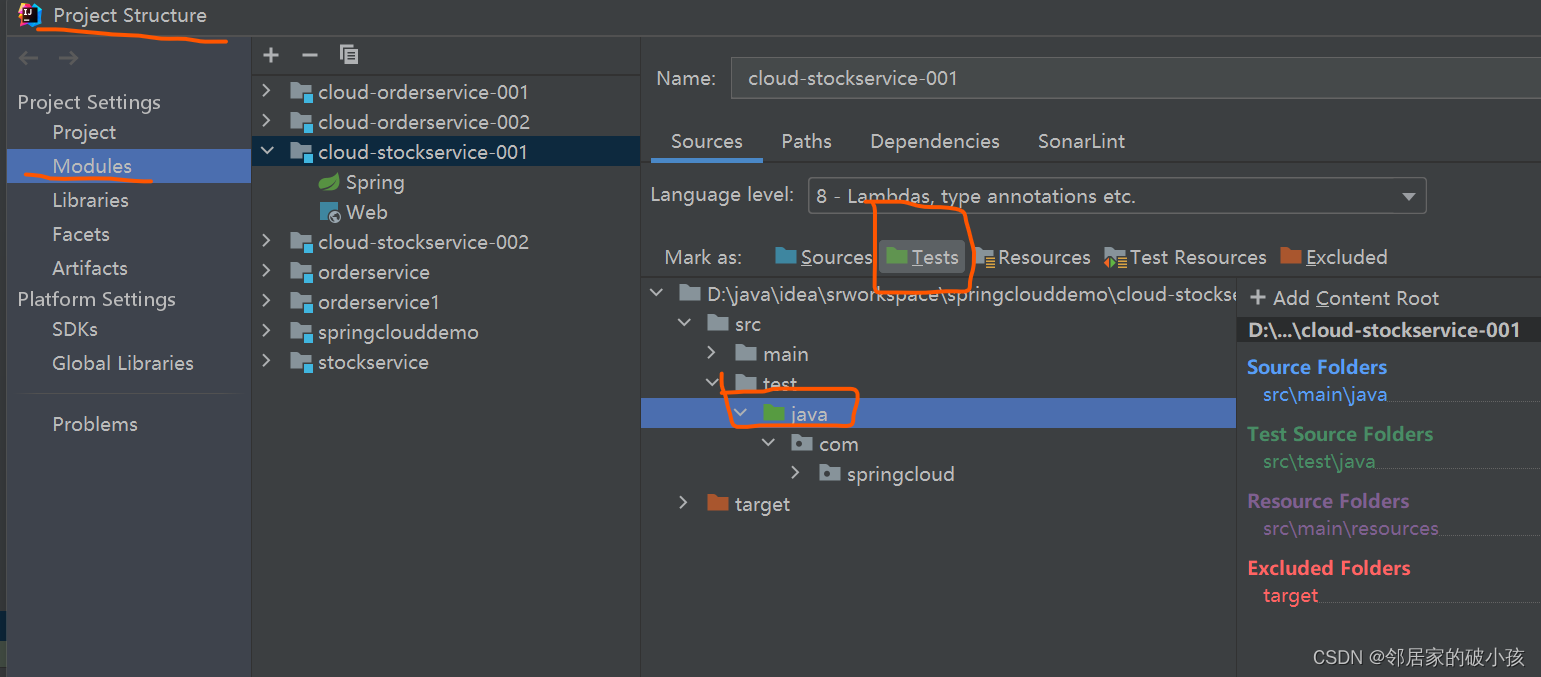Select the springcloud folder in the tree
This screenshot has width=1541, height=677.
[898, 473]
